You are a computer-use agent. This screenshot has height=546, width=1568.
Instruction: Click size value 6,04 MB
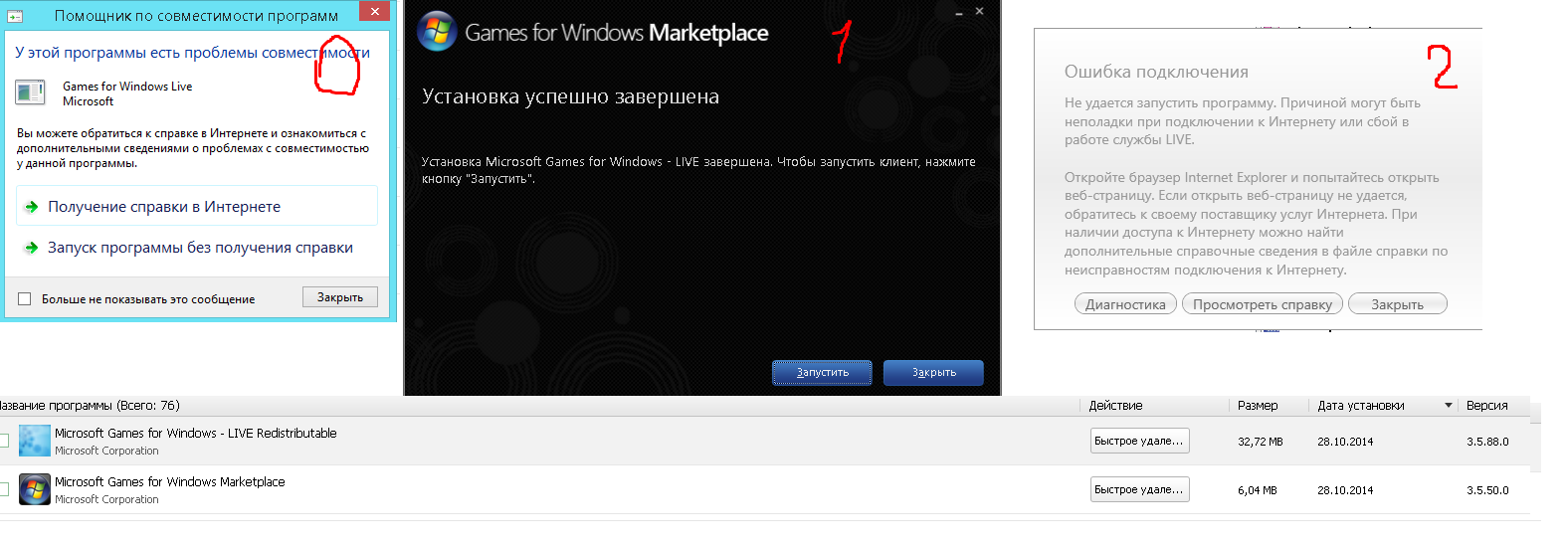(1257, 490)
